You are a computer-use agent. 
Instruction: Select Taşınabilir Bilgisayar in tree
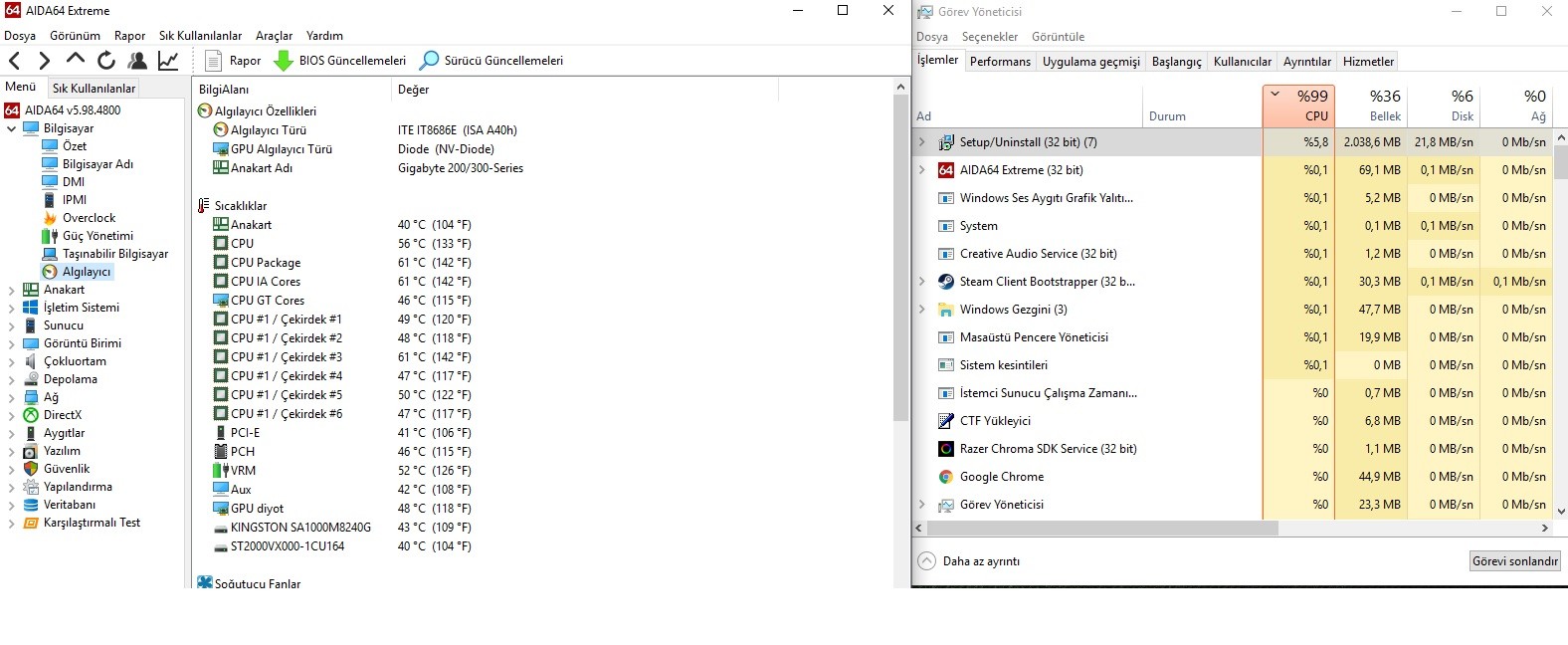[105, 254]
